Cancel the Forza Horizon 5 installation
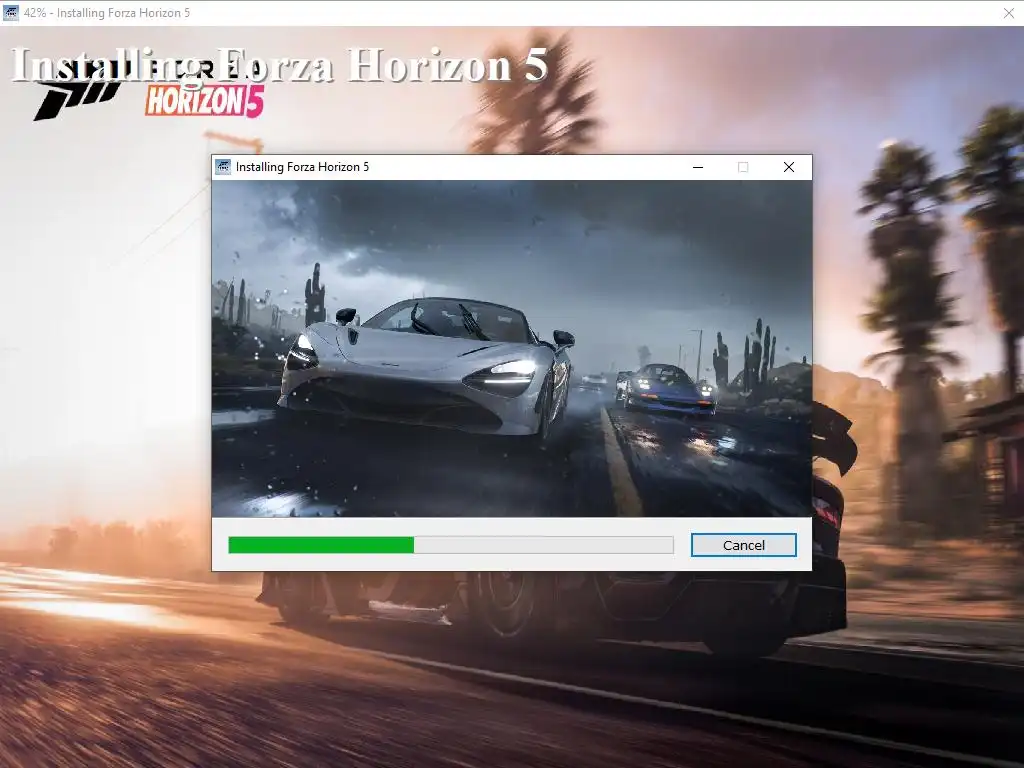 tap(743, 545)
